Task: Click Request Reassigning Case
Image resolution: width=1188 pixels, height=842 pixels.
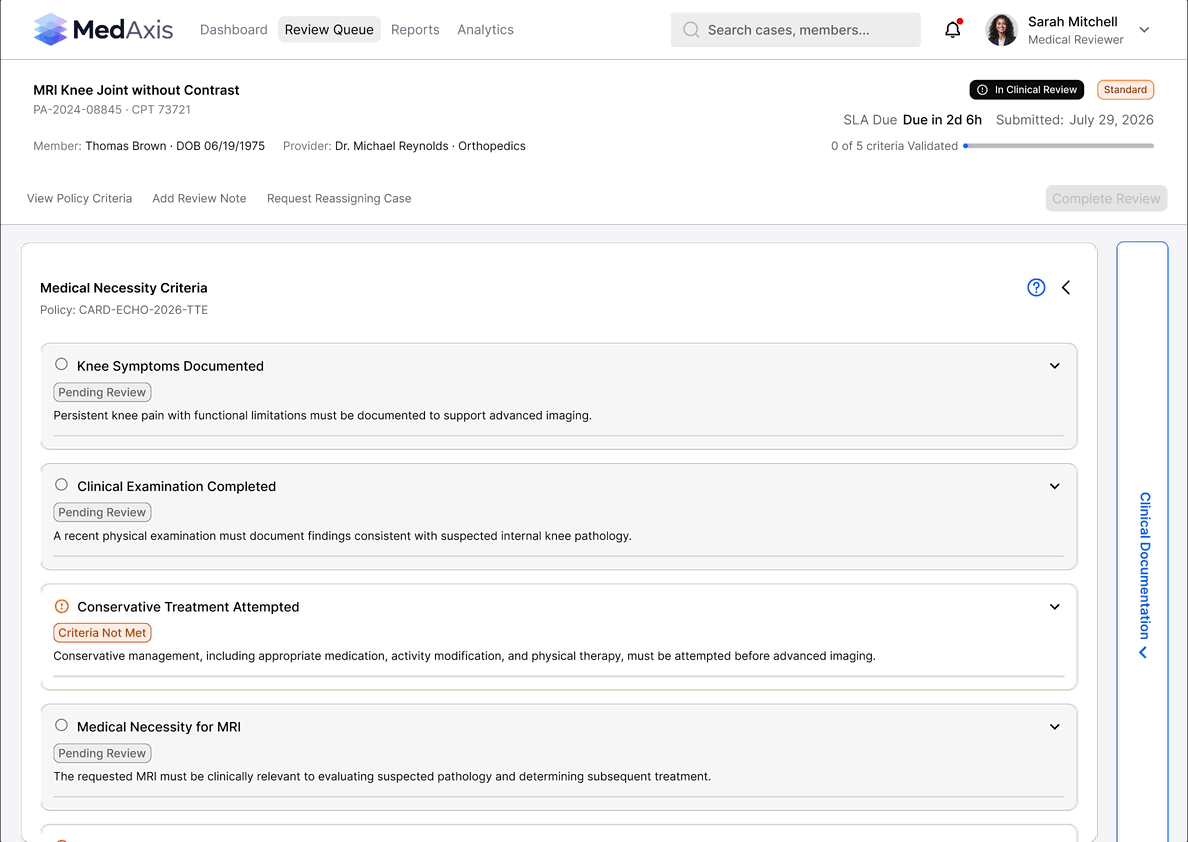Action: (339, 199)
